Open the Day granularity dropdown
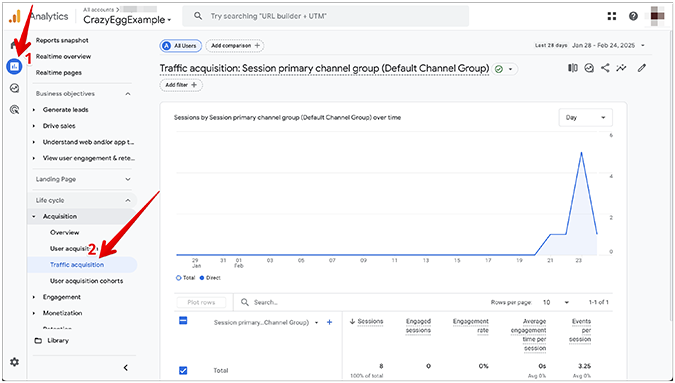The height and width of the screenshot is (383, 675). coord(585,117)
